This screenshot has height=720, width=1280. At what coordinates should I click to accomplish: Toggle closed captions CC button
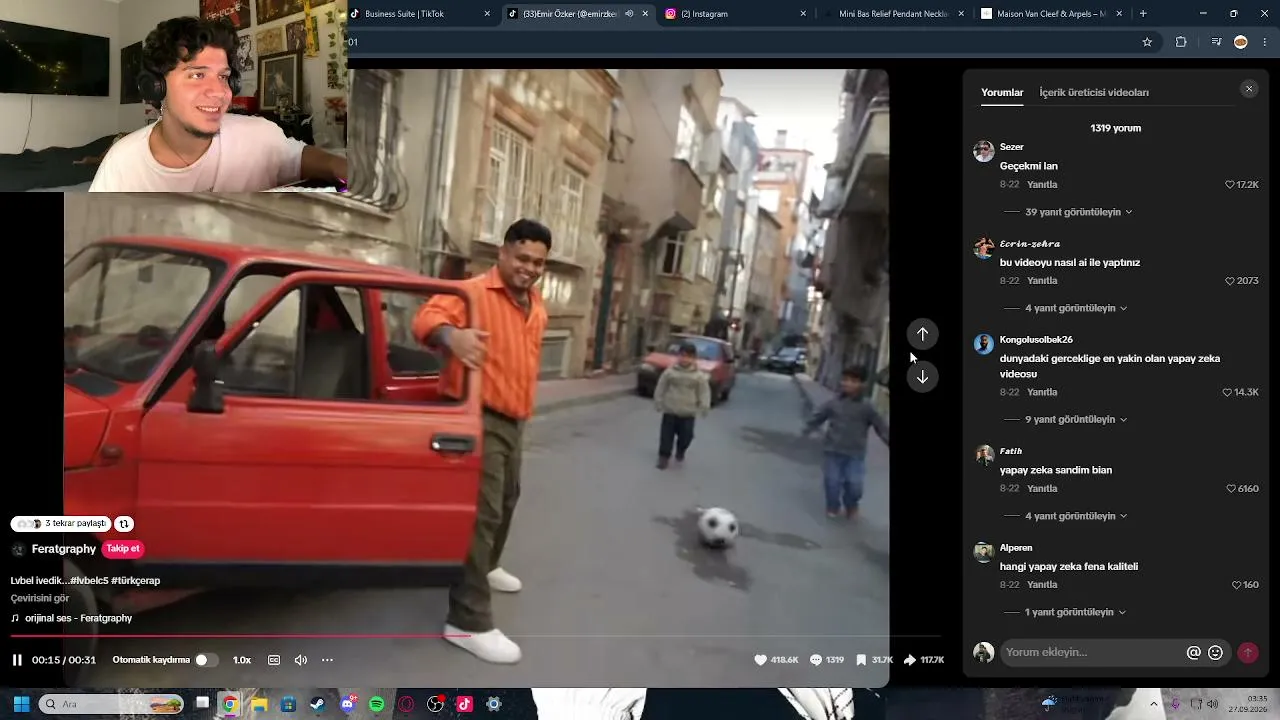point(274,660)
